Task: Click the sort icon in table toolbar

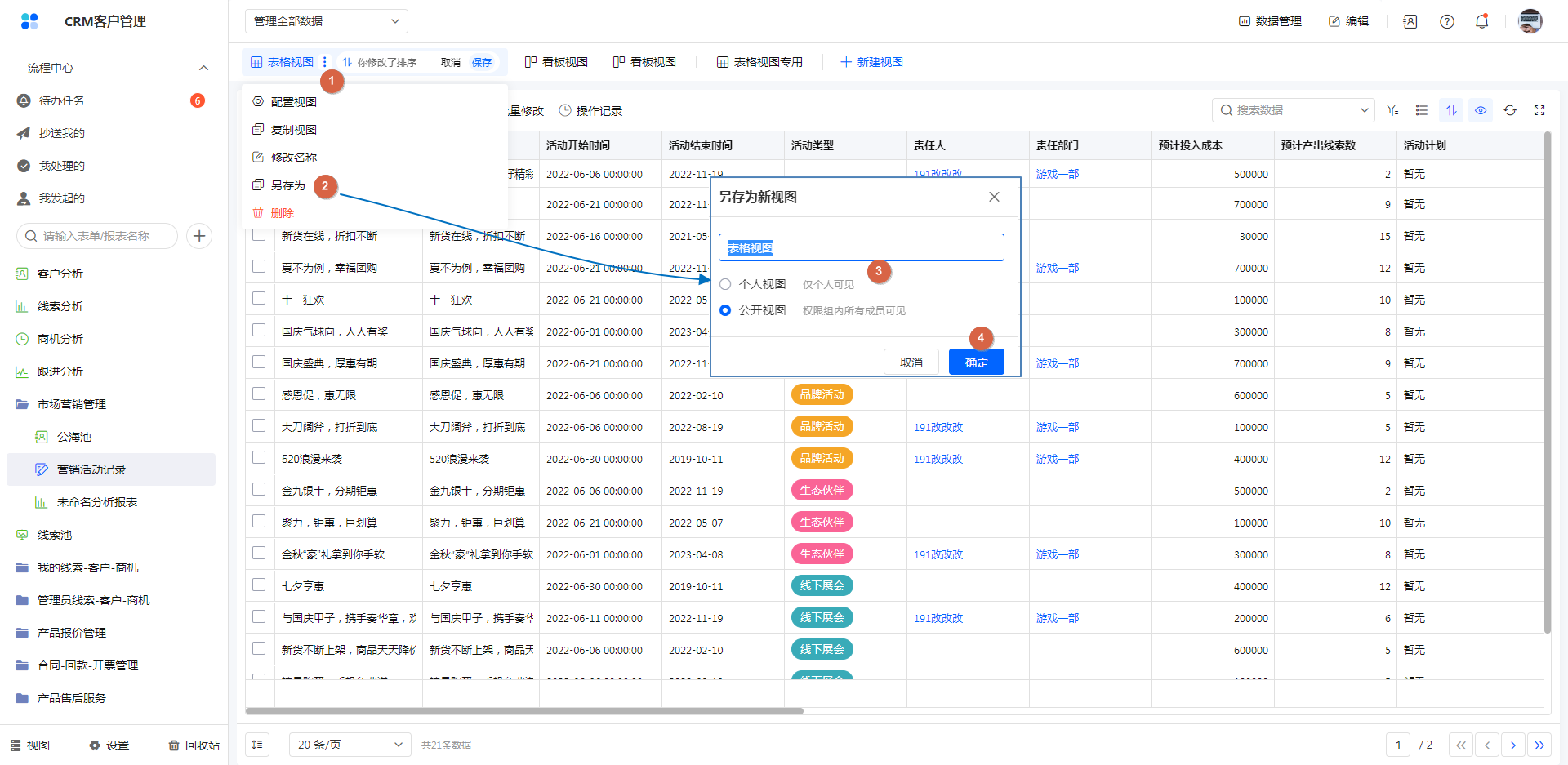Action: click(1451, 110)
